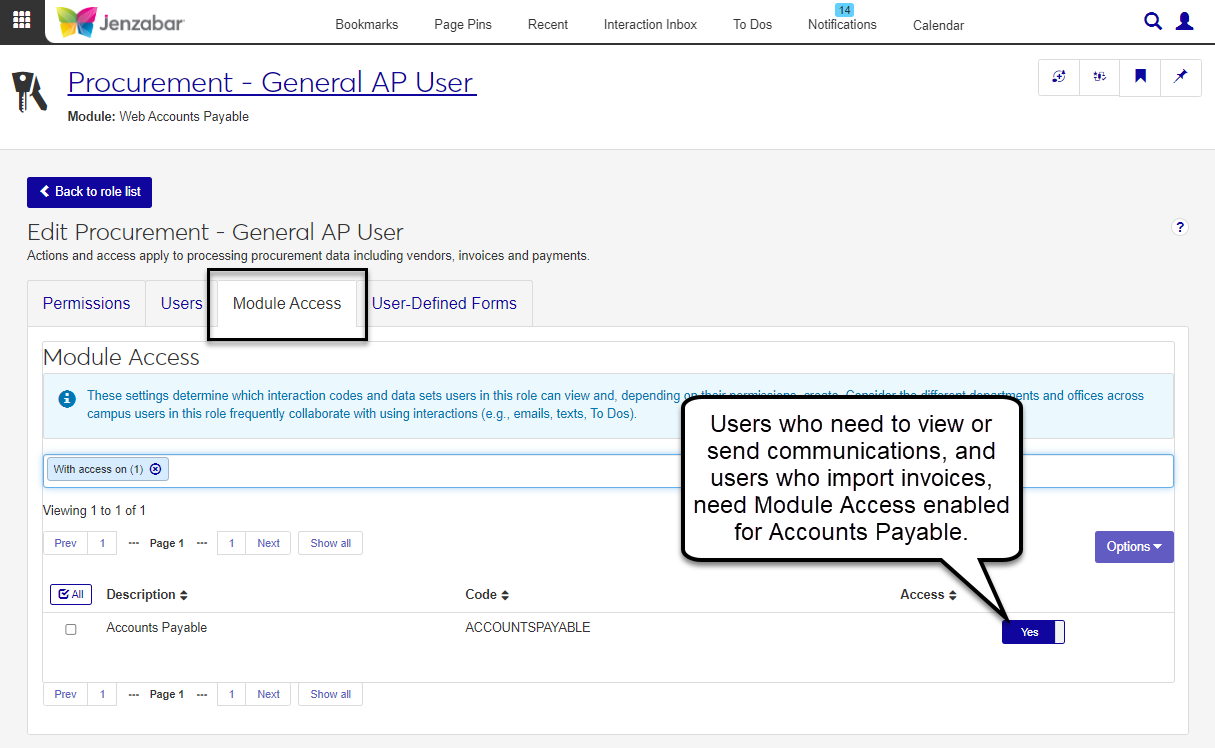Click the Jenzabar logo
Image resolution: width=1215 pixels, height=748 pixels.
pos(121,22)
